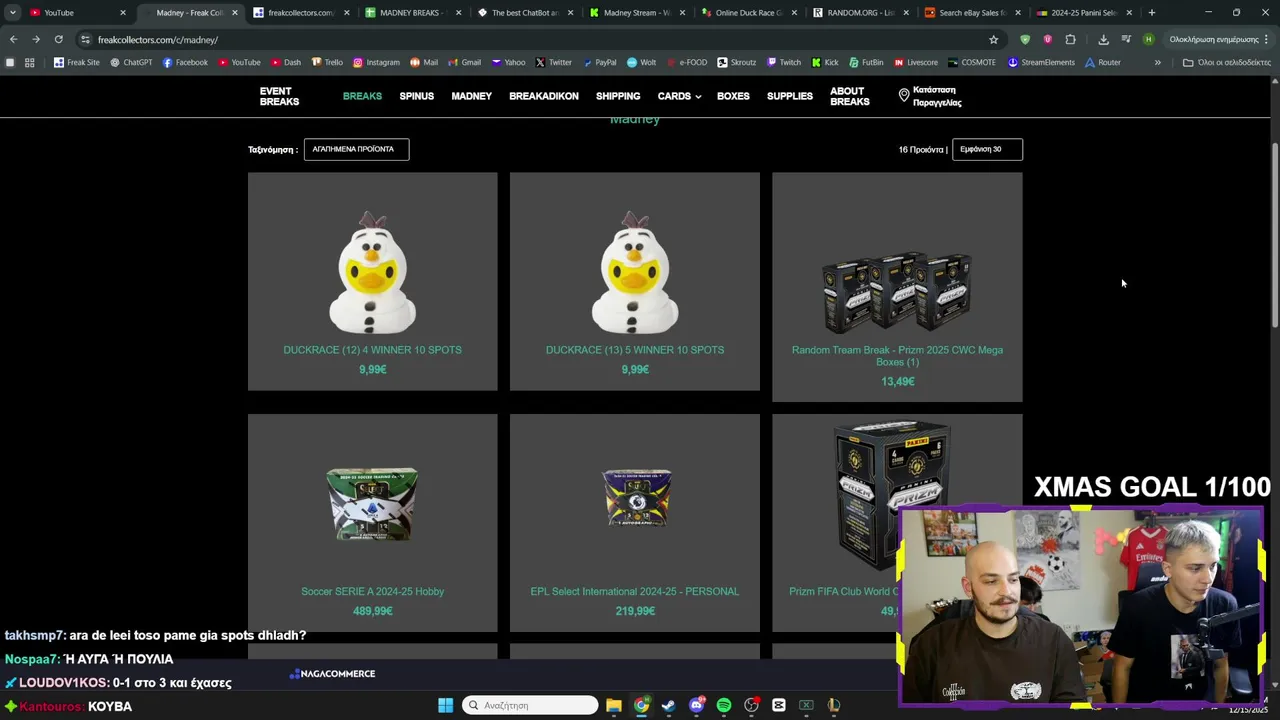Go back to previous page
Viewport: 1280px width, 720px height.
[13, 39]
